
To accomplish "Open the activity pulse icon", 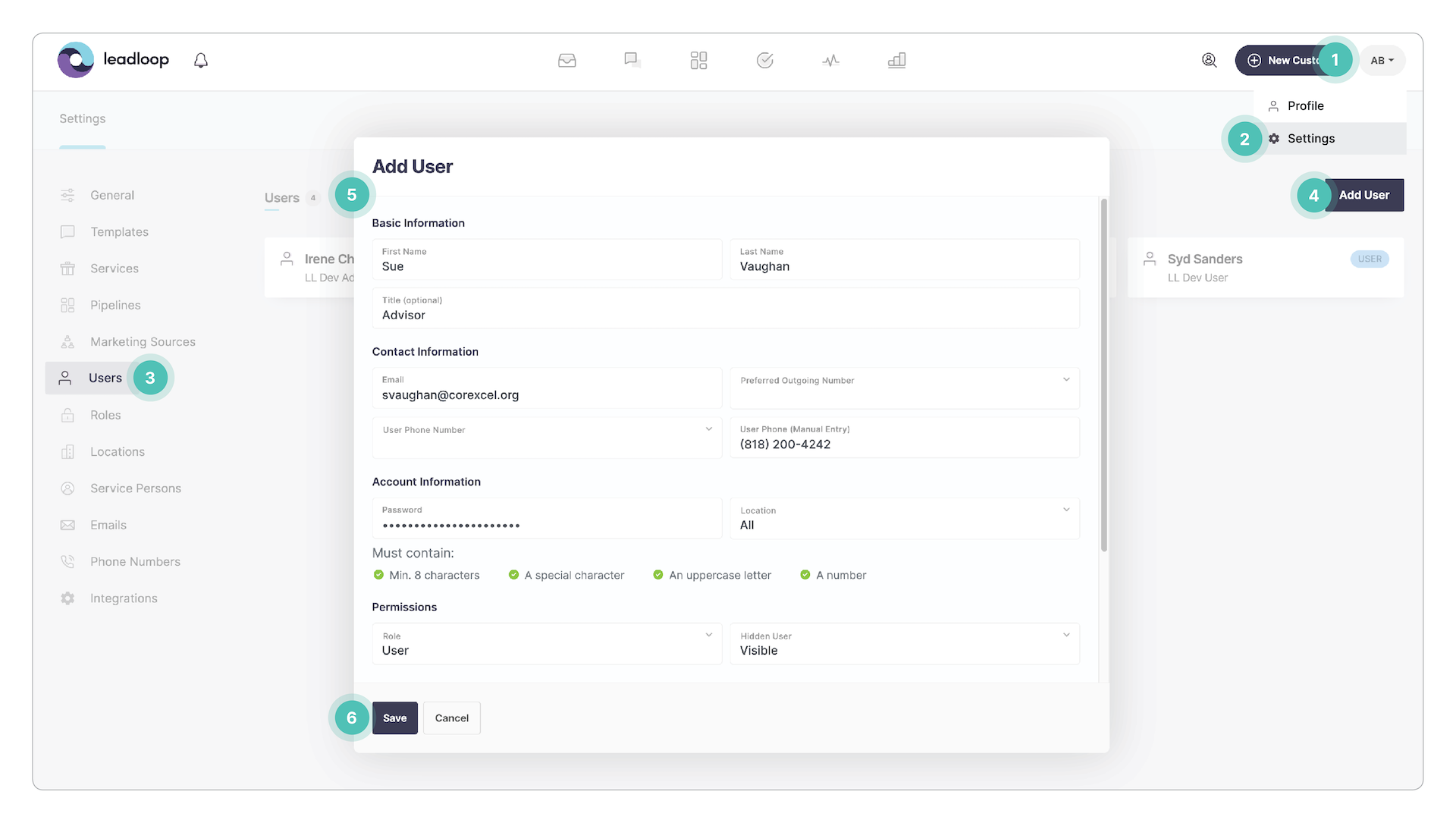I will point(831,60).
